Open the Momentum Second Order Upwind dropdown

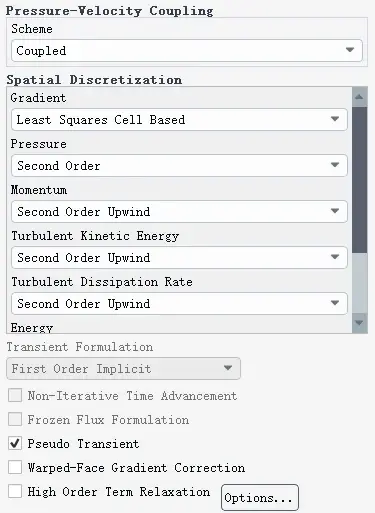pyautogui.click(x=179, y=212)
